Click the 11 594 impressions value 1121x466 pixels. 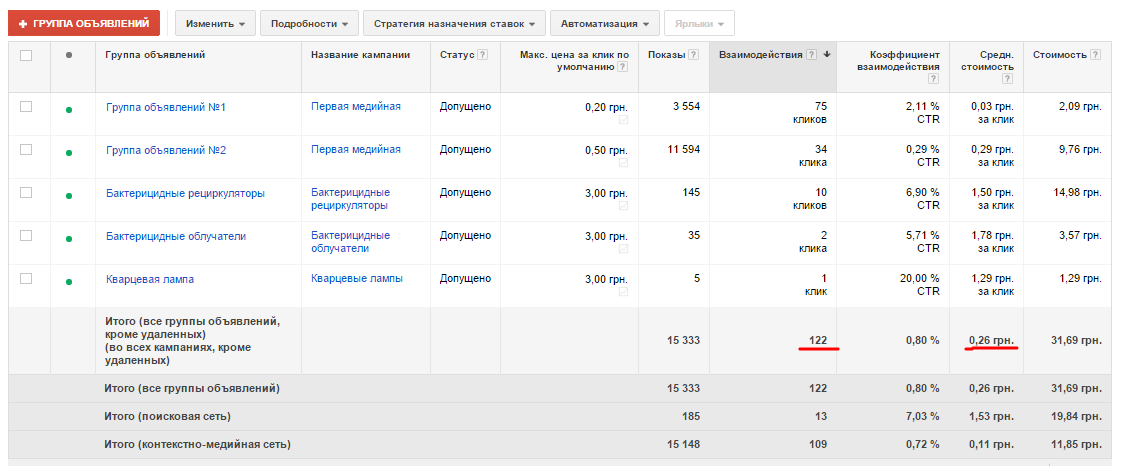point(683,149)
